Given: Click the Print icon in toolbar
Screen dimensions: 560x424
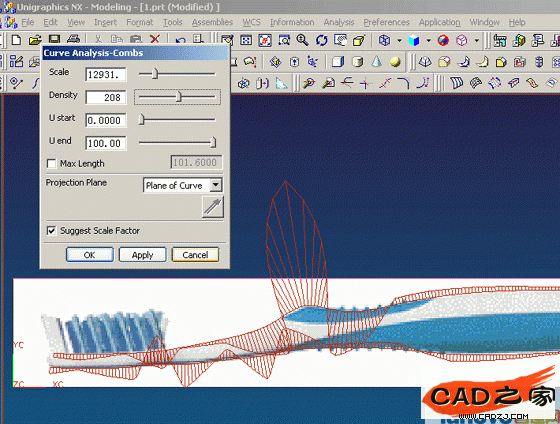Looking at the screenshot, I should pos(74,39).
